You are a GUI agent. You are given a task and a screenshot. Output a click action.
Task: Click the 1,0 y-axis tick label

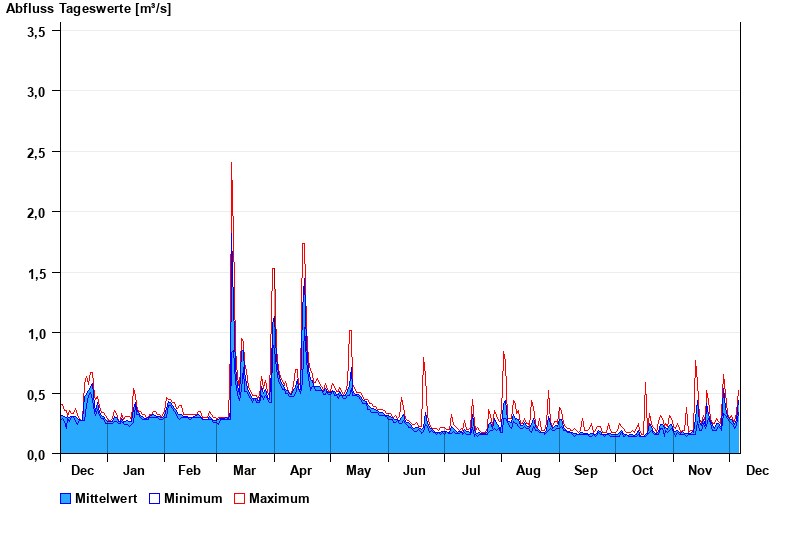36,334
